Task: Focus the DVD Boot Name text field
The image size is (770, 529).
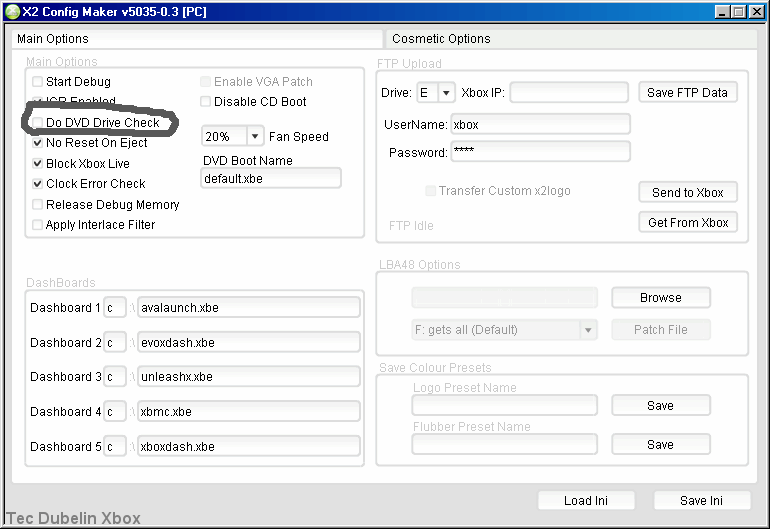Action: point(270,178)
